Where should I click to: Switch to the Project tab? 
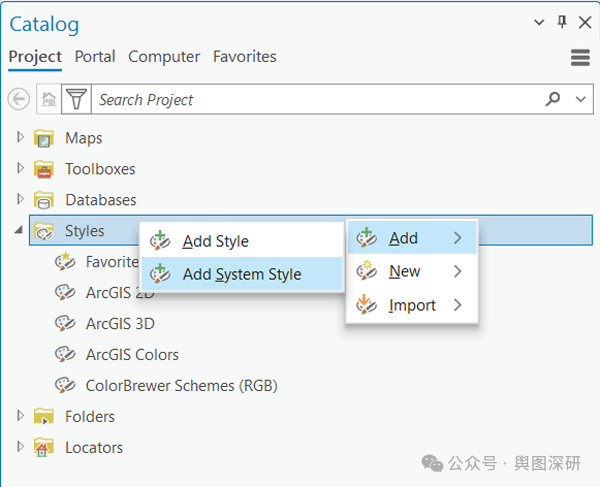(35, 57)
